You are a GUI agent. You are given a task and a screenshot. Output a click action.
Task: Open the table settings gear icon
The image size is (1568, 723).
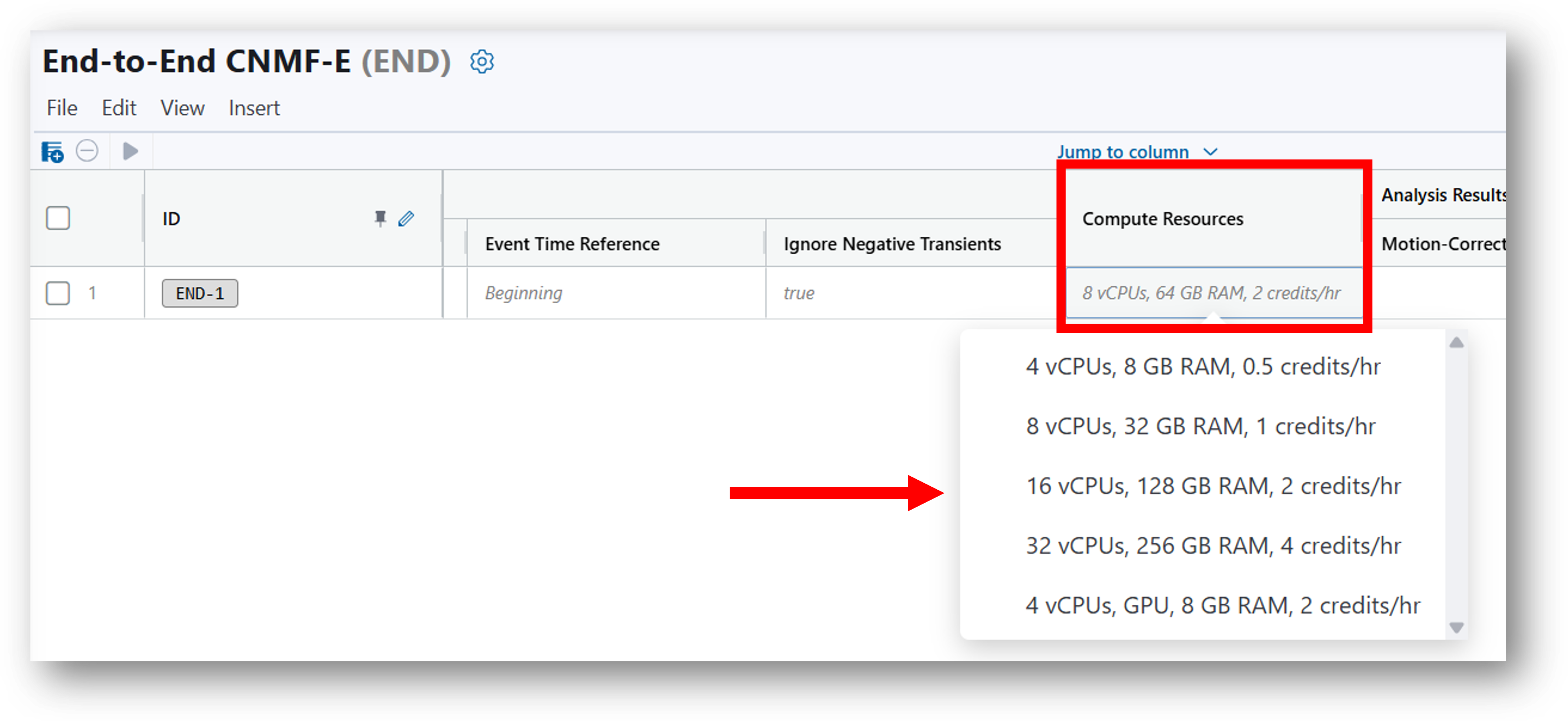(x=482, y=61)
